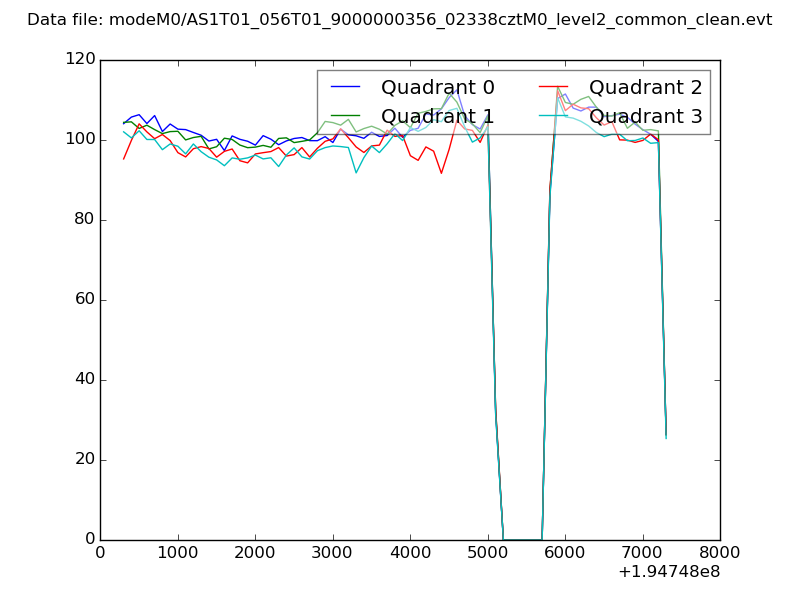800x600 pixels.
Task: Select the blue Quadrant 0 legend line
Action: point(346,87)
